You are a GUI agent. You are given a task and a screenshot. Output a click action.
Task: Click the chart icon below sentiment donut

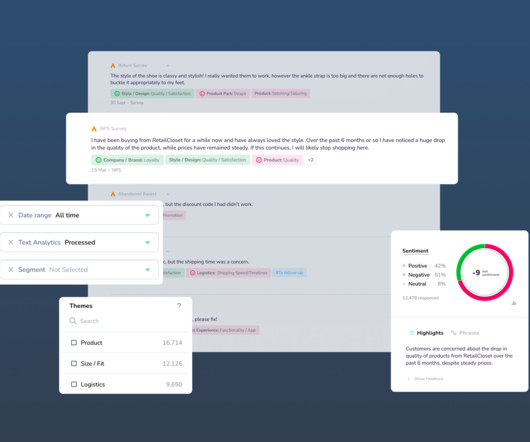click(x=514, y=303)
